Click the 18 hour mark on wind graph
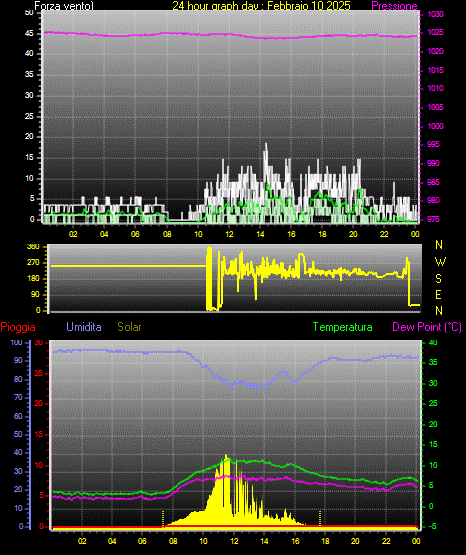 (x=322, y=234)
